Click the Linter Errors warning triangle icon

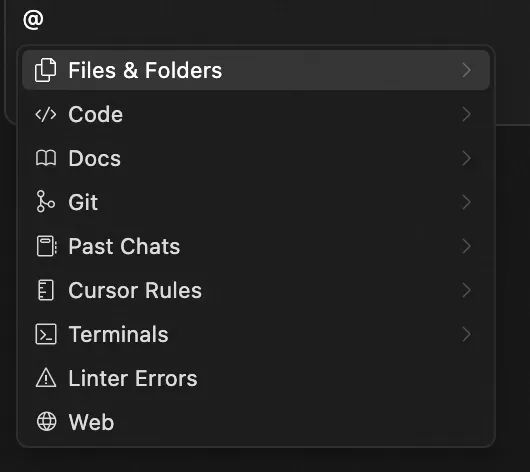click(46, 378)
